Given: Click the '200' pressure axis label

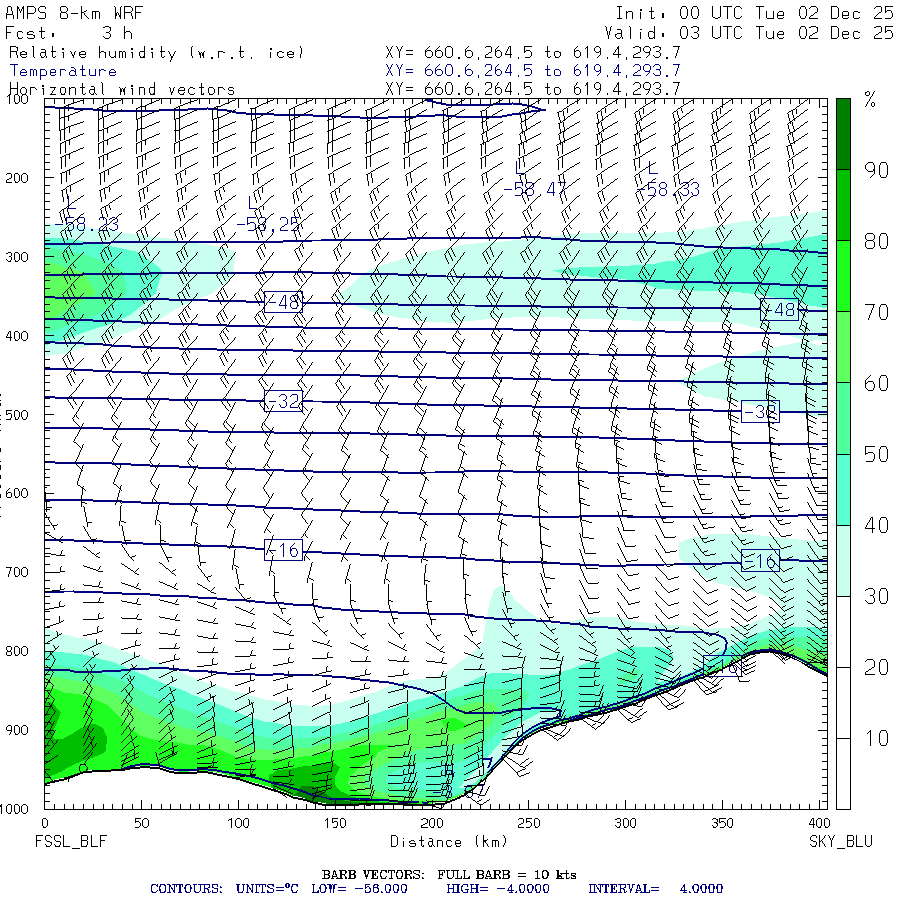Looking at the screenshot, I should pyautogui.click(x=17, y=178).
